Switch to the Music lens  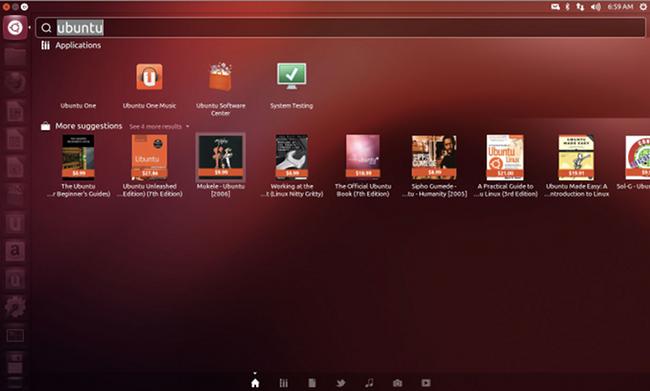(x=369, y=383)
